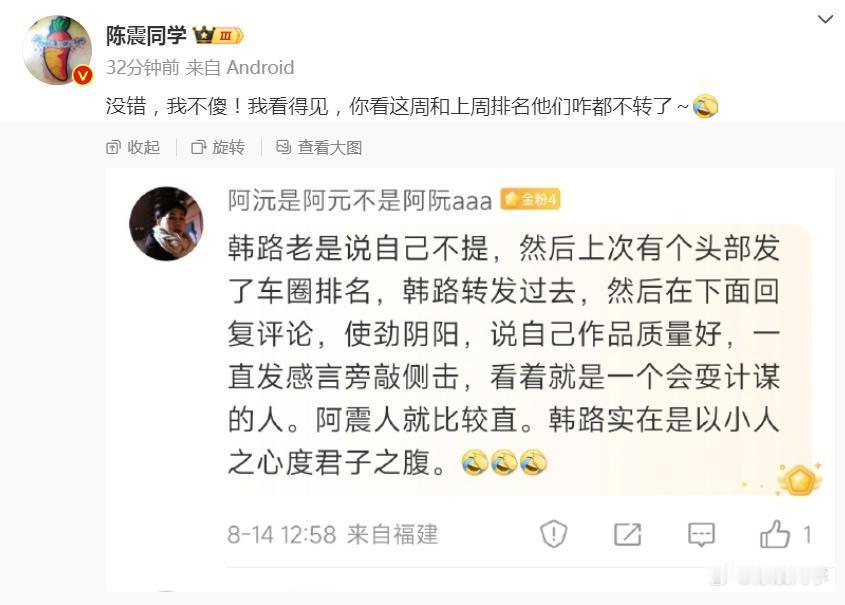Click the 收起 collapse icon

coord(113,147)
